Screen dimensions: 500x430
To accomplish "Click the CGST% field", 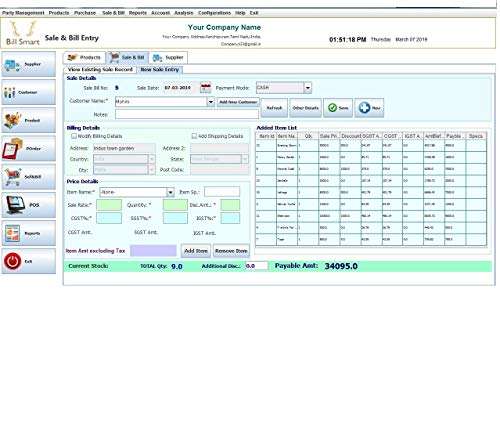I will [109, 218].
